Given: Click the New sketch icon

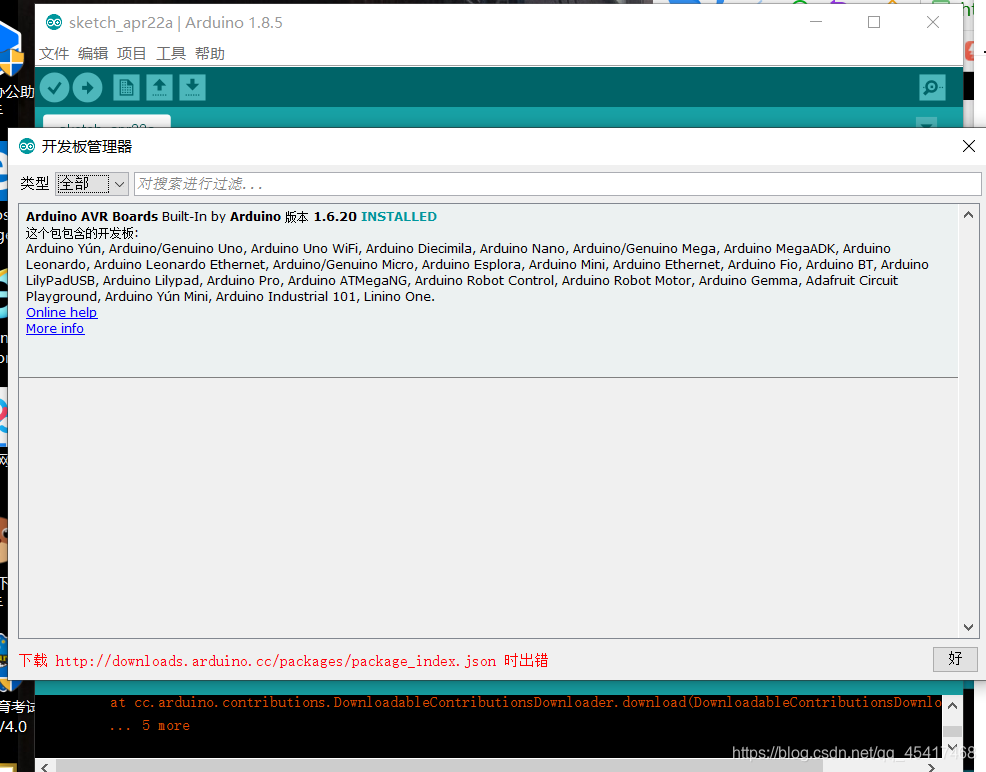Looking at the screenshot, I should click(x=125, y=88).
